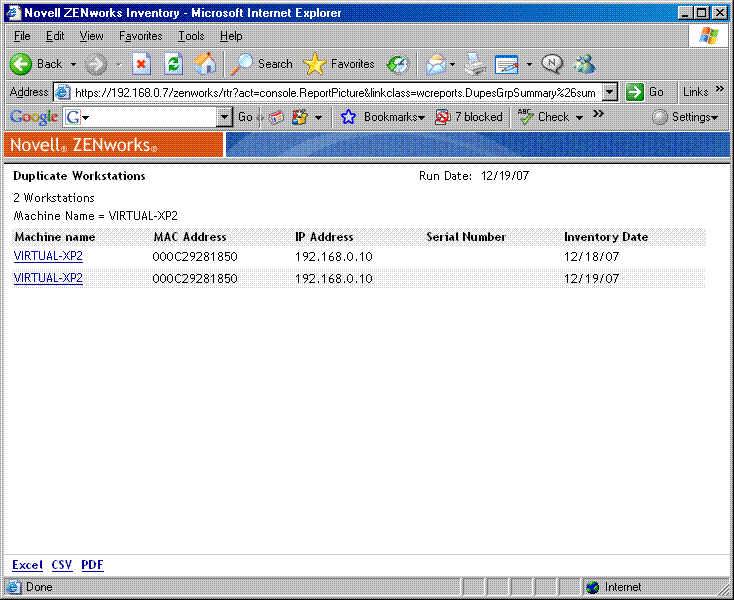Expand the Edit button dropdown arrow

pyautogui.click(x=529, y=65)
